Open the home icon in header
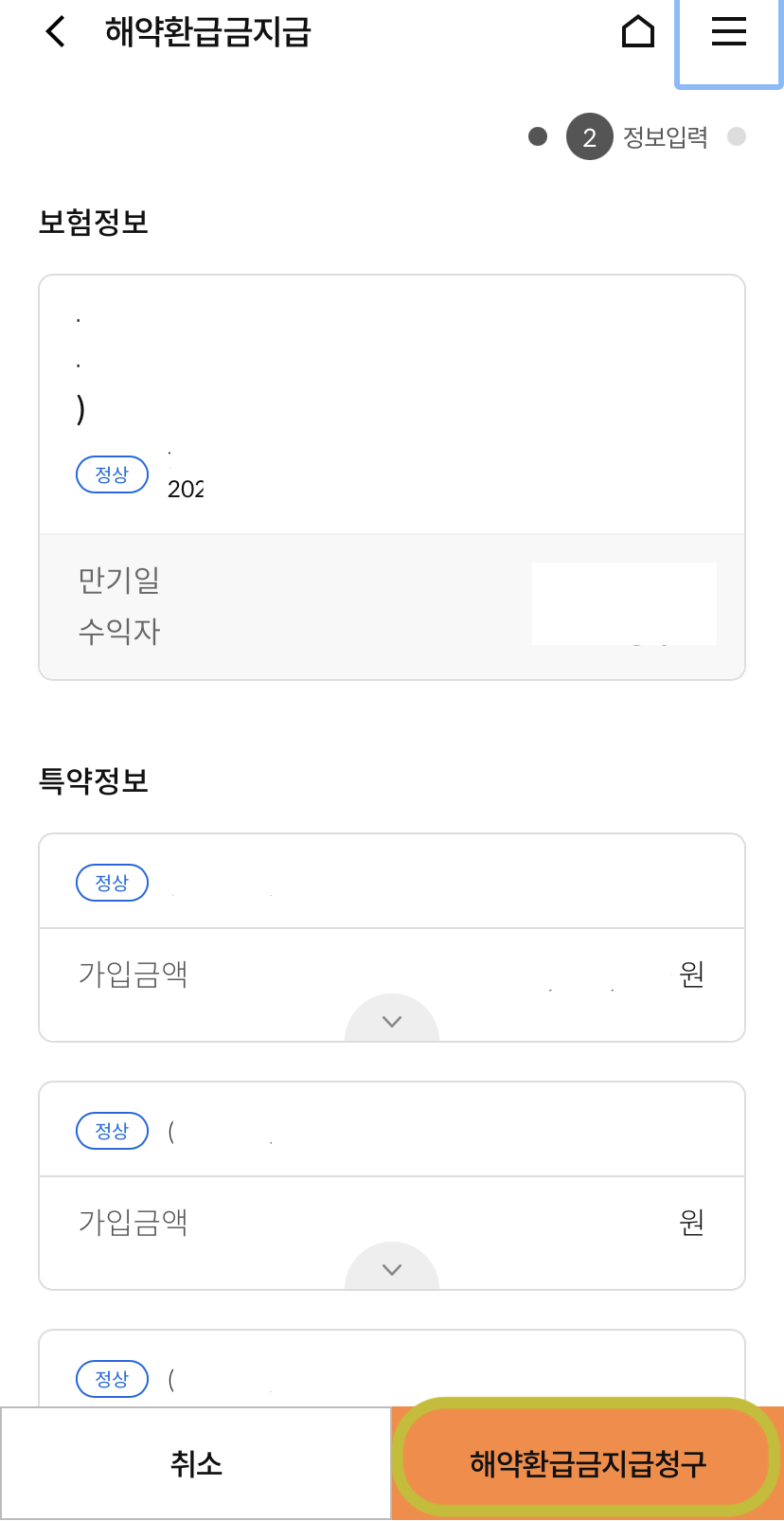Image resolution: width=784 pixels, height=1521 pixels. pyautogui.click(x=638, y=31)
